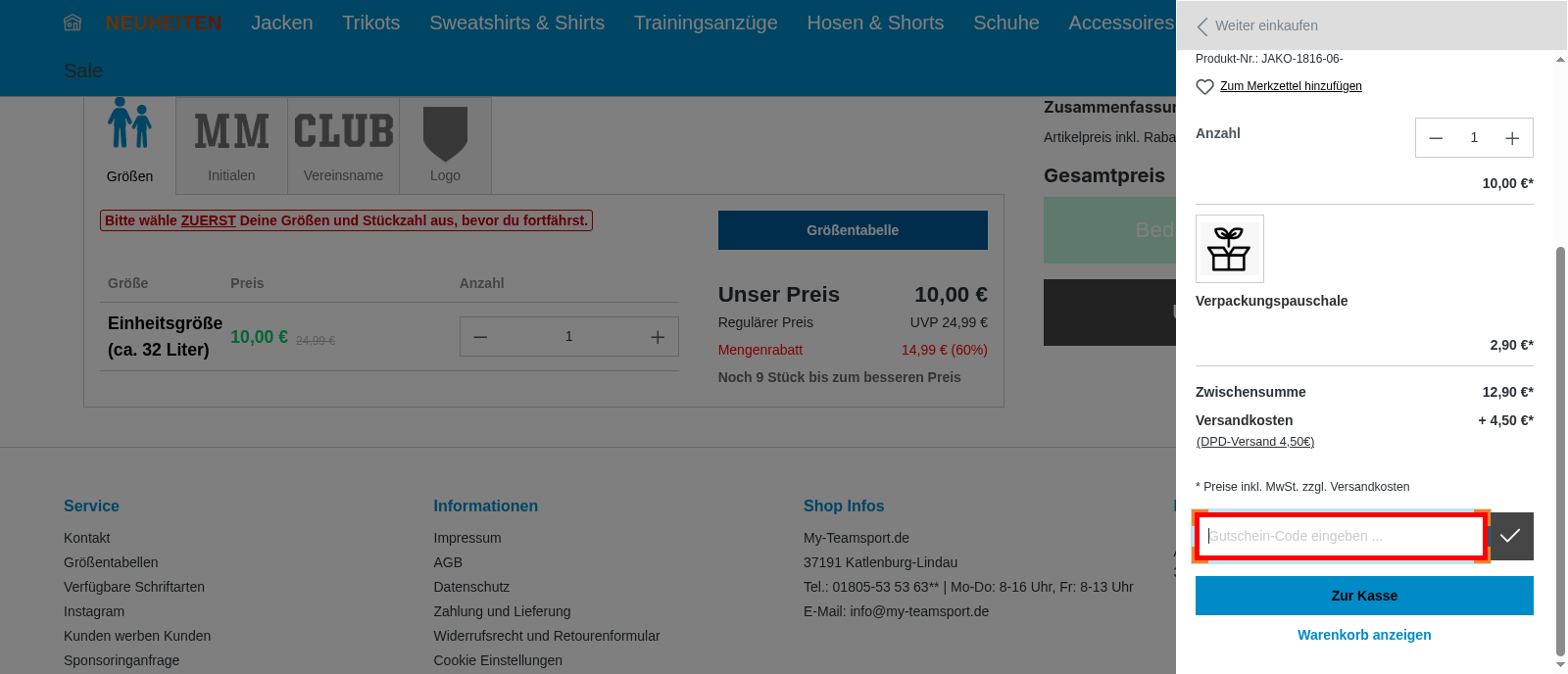The height and width of the screenshot is (674, 1568).
Task: Decrease cart quantity with minus icon
Action: point(1436,138)
